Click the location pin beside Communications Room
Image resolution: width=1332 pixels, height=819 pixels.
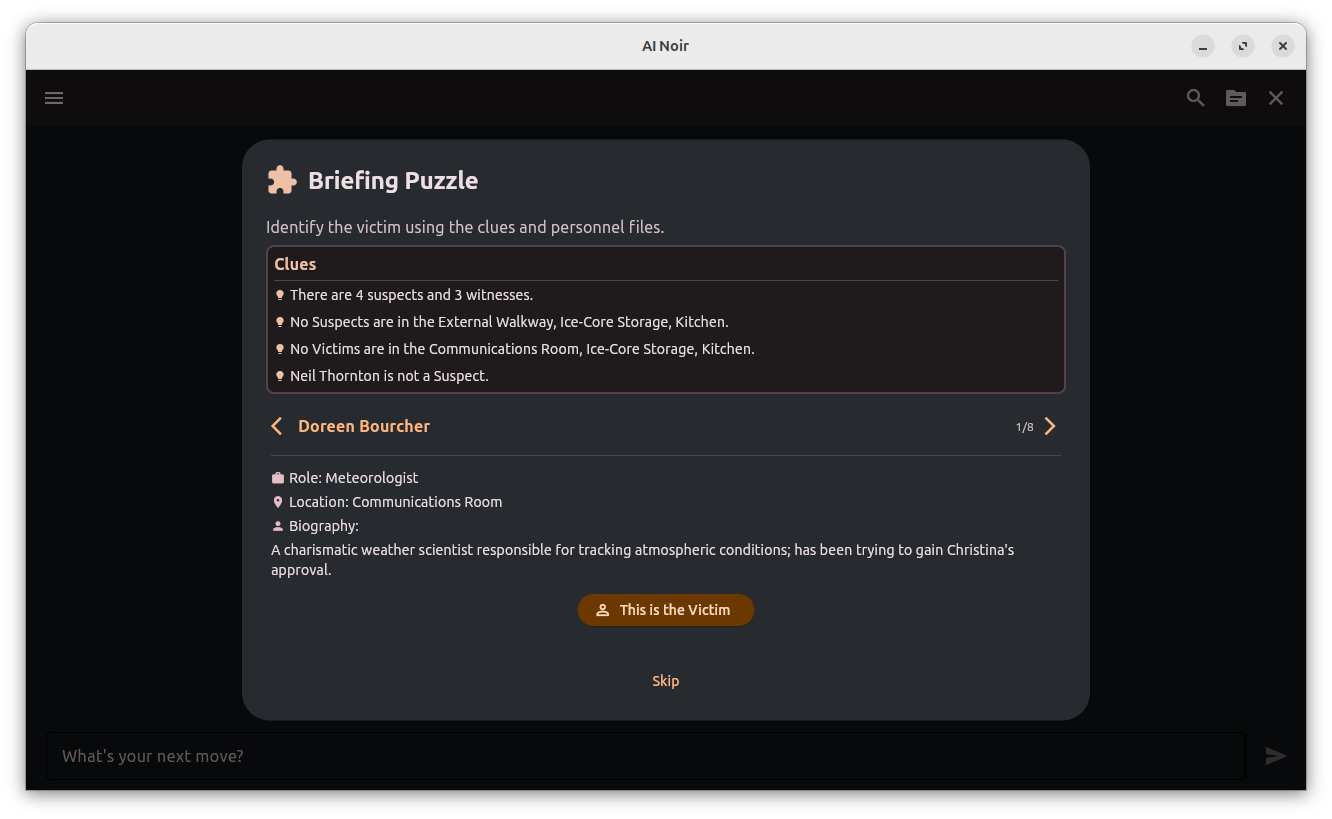click(277, 501)
